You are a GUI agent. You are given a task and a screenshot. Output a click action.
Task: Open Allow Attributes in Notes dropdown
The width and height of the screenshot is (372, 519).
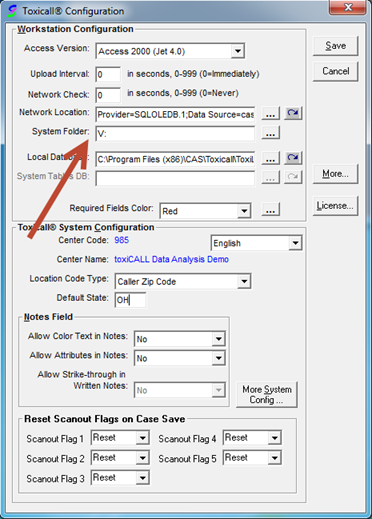pyautogui.click(x=218, y=358)
